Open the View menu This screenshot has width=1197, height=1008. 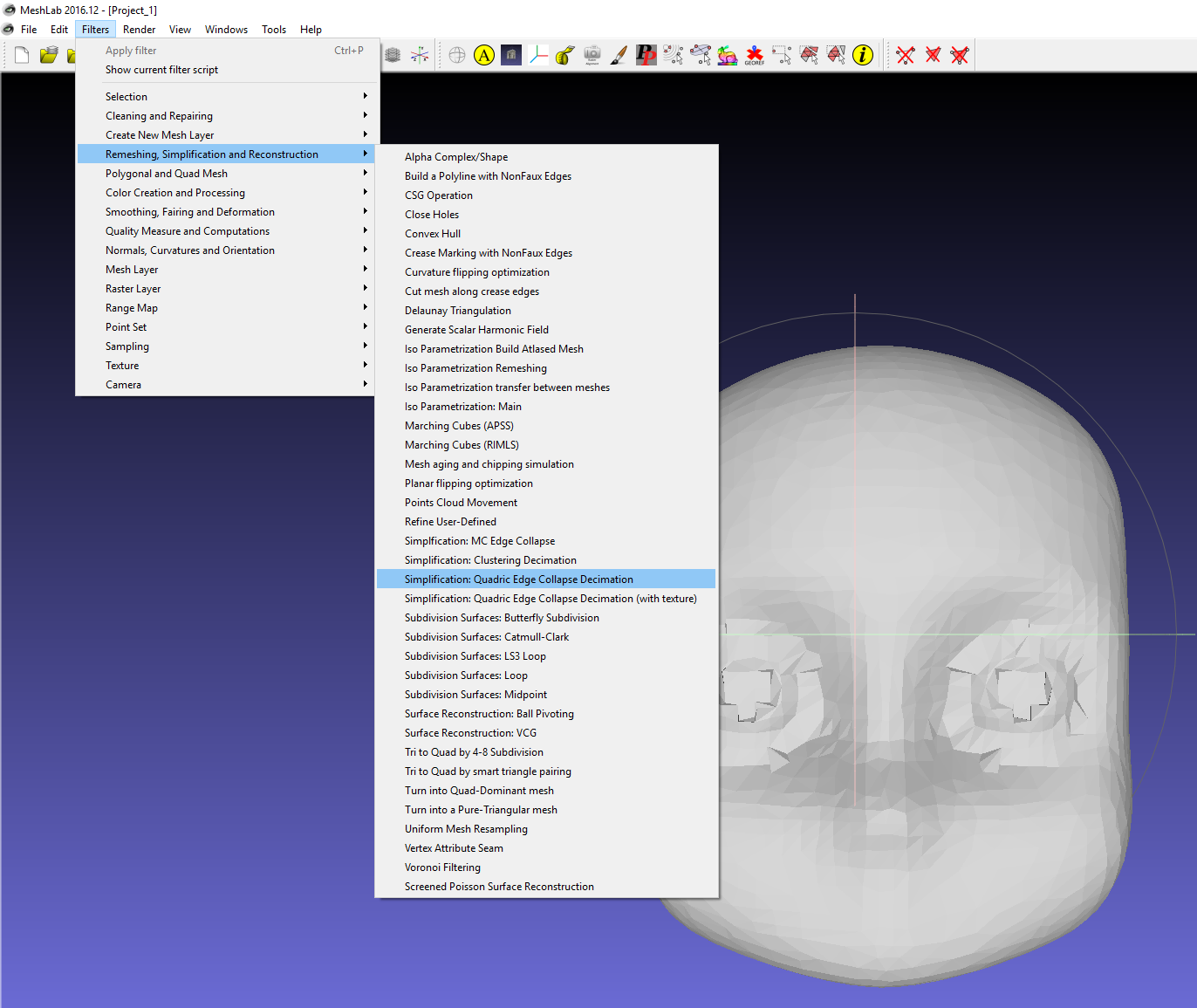click(180, 30)
